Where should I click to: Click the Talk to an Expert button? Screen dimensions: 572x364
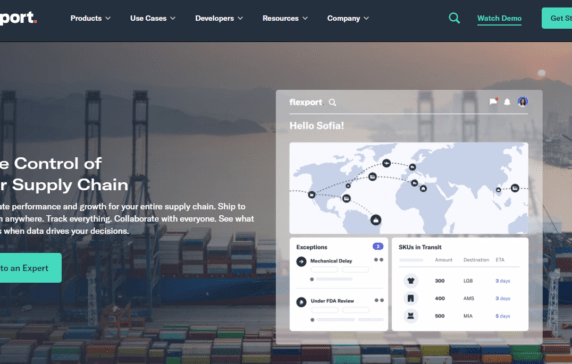click(31, 268)
